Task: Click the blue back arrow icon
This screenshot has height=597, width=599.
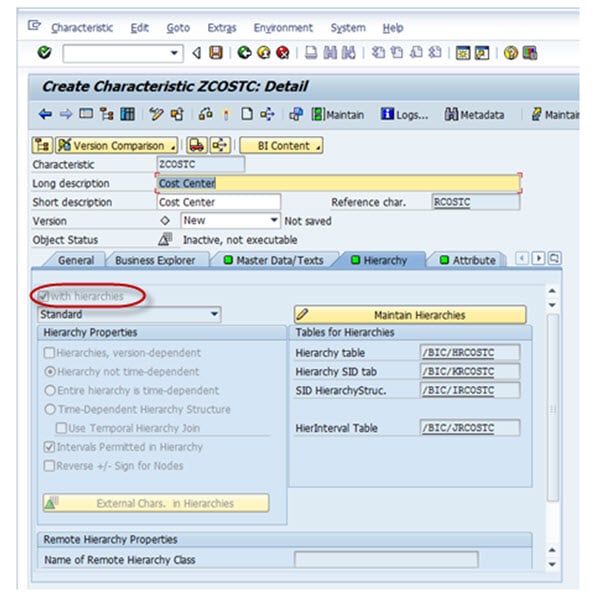Action: (45, 114)
